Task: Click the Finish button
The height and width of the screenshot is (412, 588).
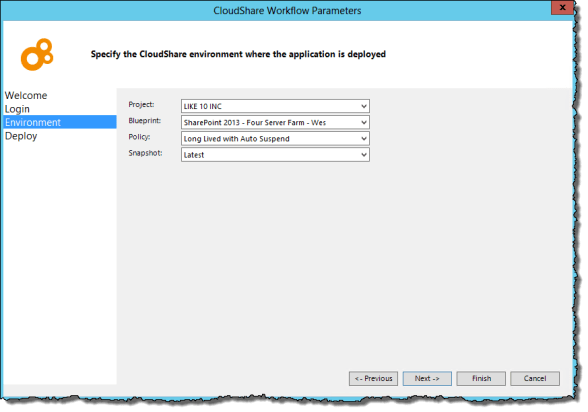Action: click(481, 378)
